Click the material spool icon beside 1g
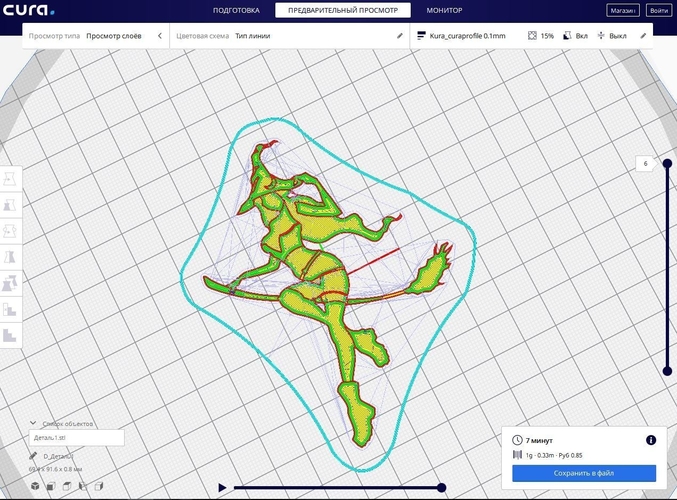The height and width of the screenshot is (500, 677). coord(517,455)
